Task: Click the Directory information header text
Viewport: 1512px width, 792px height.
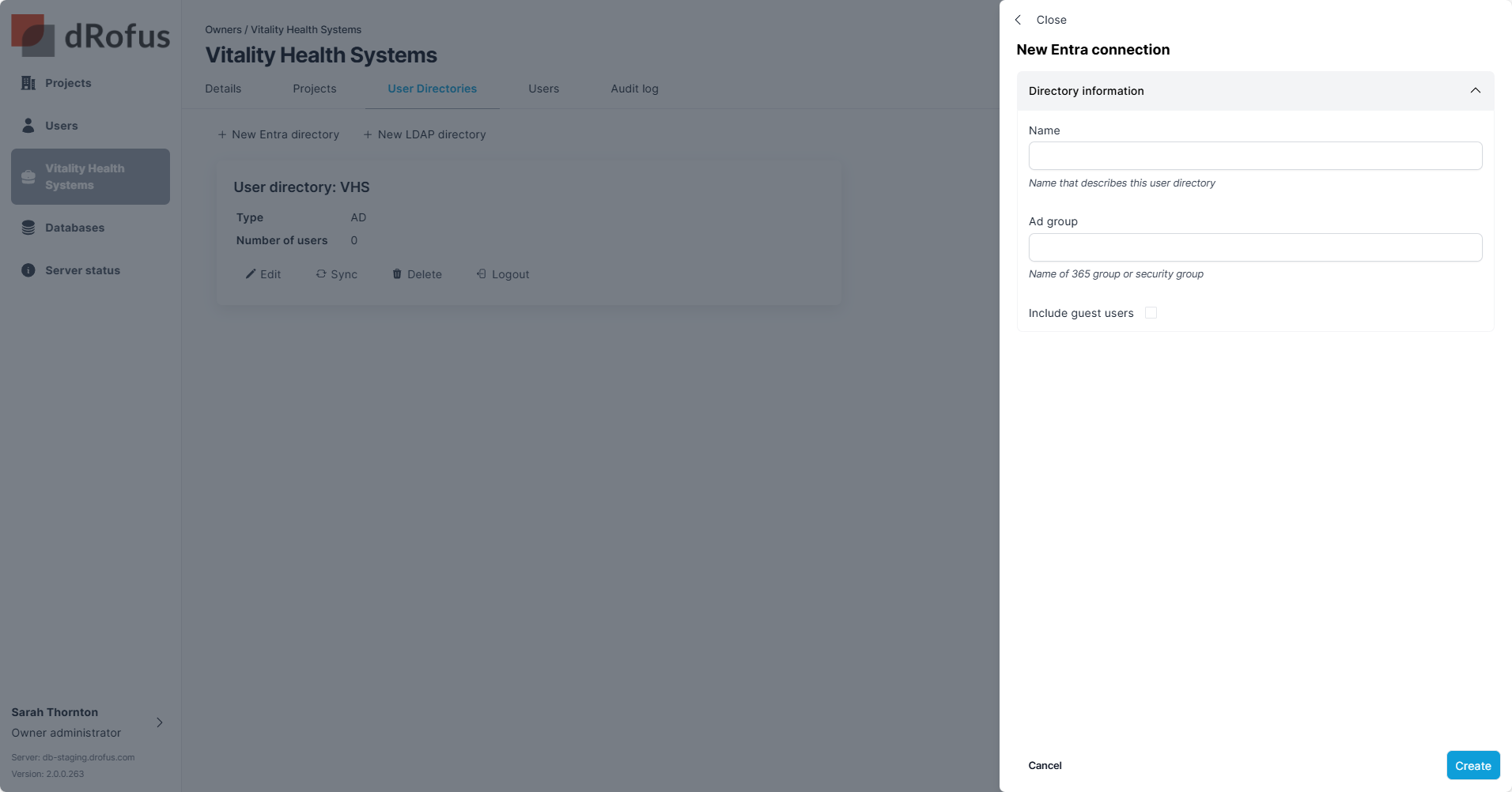Action: pyautogui.click(x=1087, y=91)
